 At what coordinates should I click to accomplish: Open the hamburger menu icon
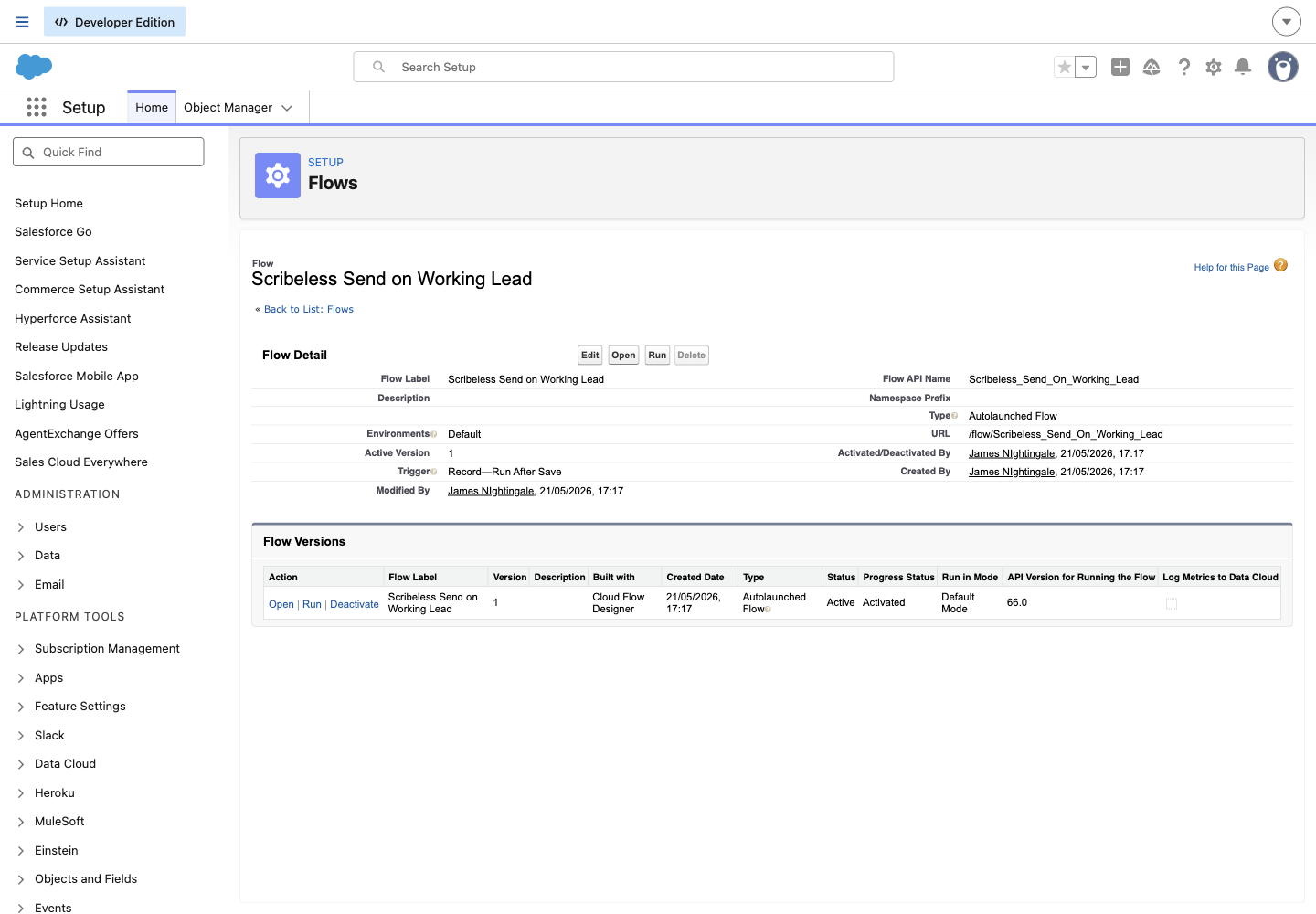[x=23, y=22]
